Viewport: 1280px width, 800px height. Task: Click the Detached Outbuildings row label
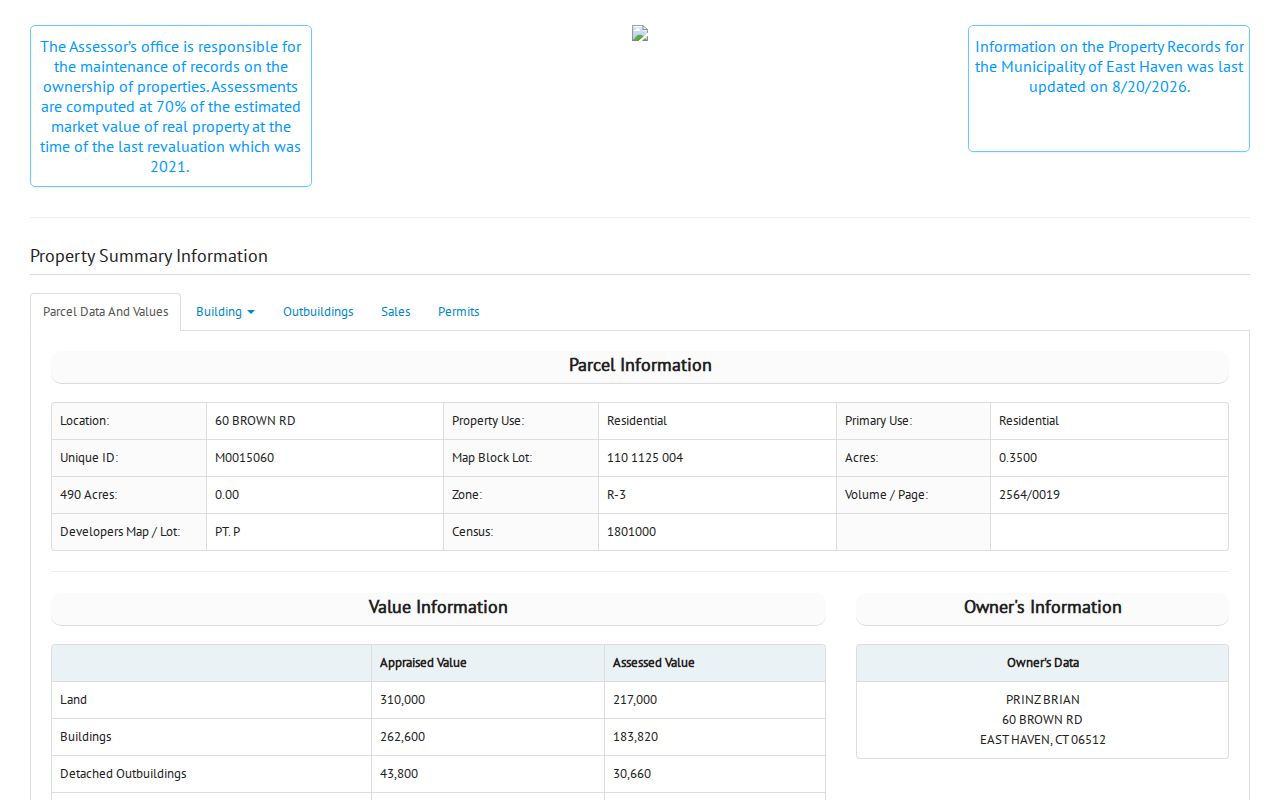pyautogui.click(x=123, y=774)
